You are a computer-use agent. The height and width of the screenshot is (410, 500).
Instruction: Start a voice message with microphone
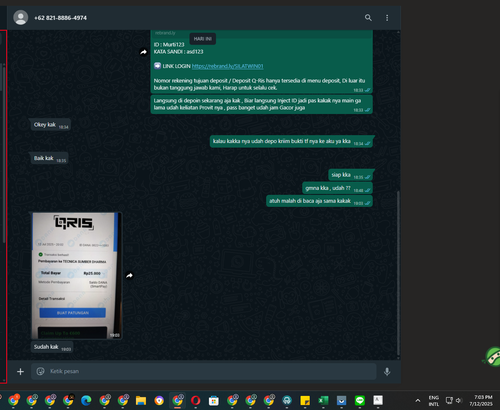[x=387, y=371]
